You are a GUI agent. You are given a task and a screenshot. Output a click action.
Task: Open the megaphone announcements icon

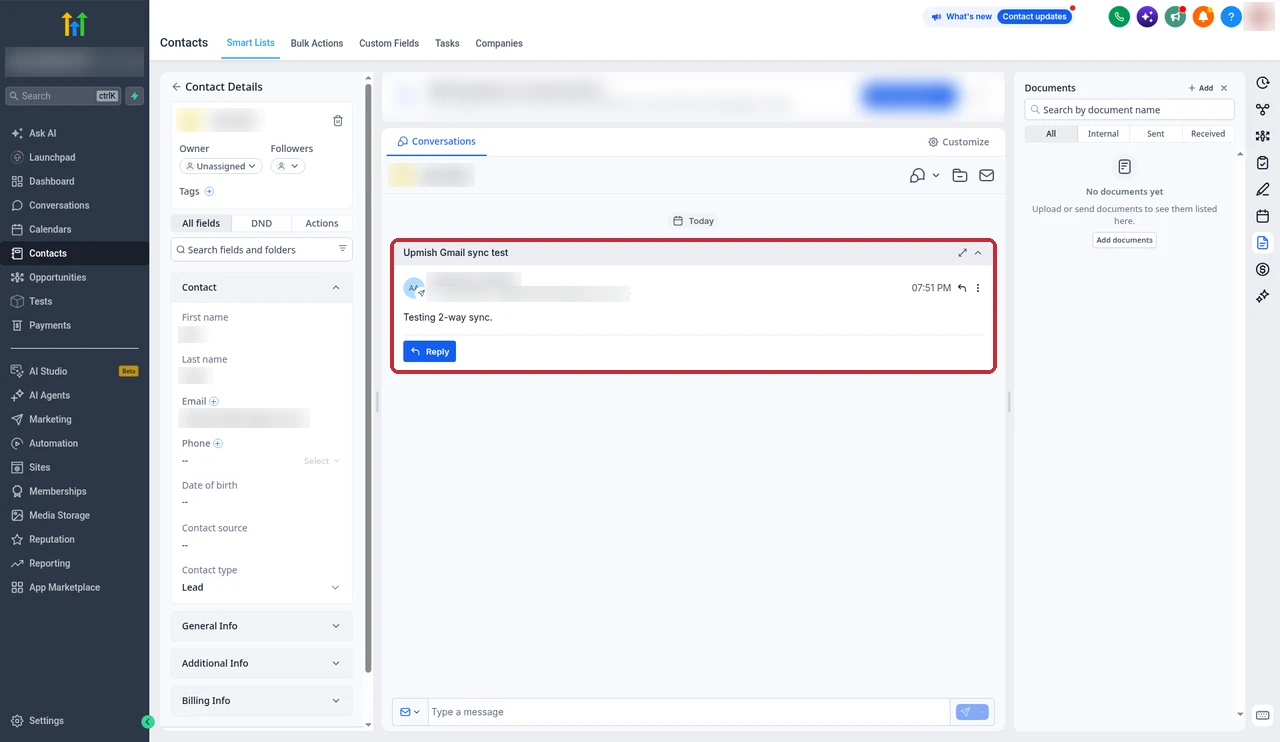(1175, 17)
